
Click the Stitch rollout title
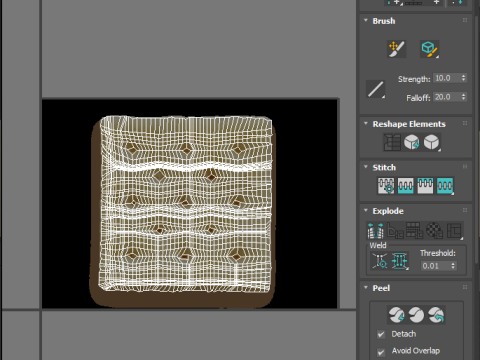(384, 167)
